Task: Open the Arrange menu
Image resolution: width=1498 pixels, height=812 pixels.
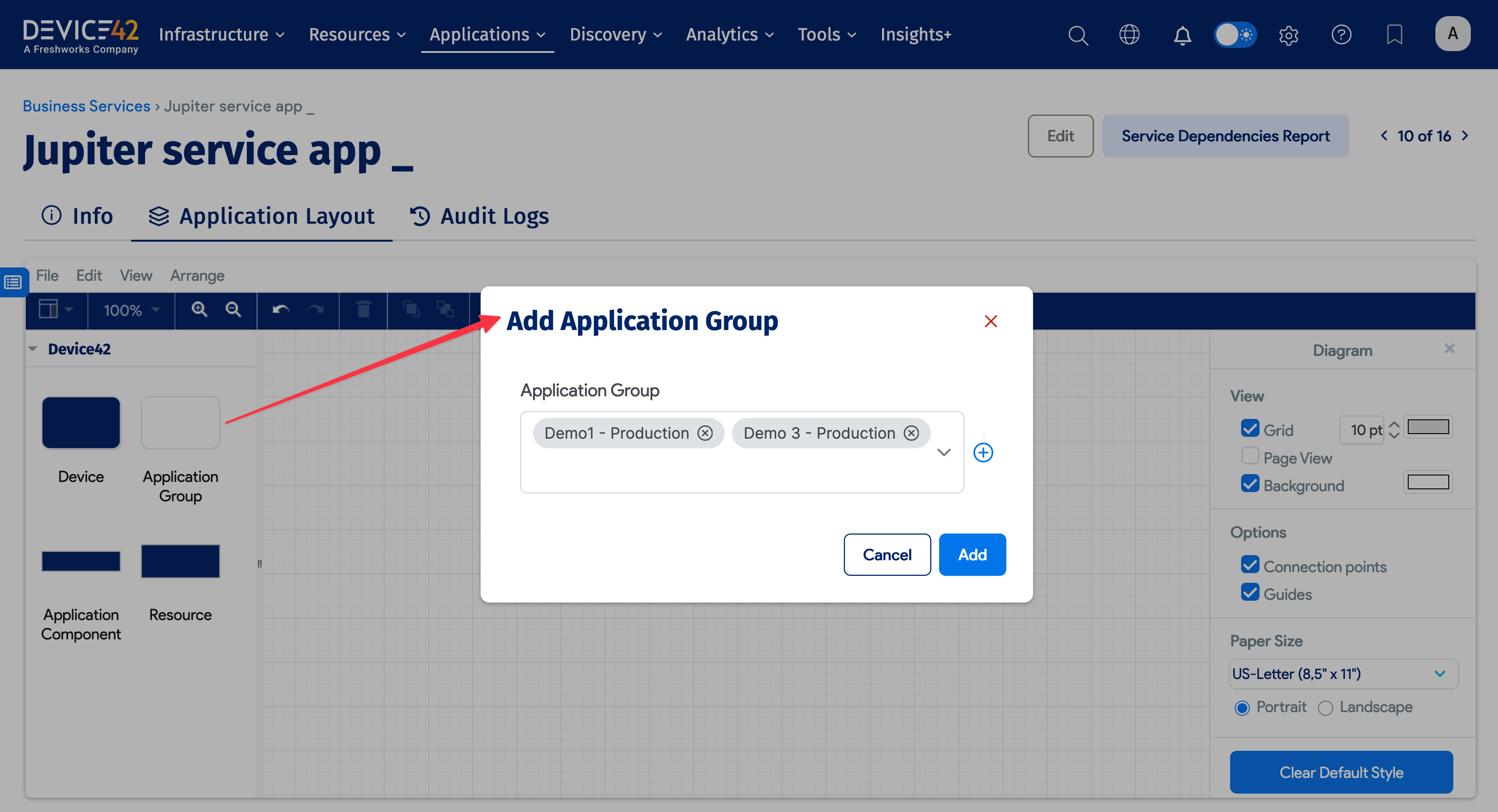Action: pos(197,275)
